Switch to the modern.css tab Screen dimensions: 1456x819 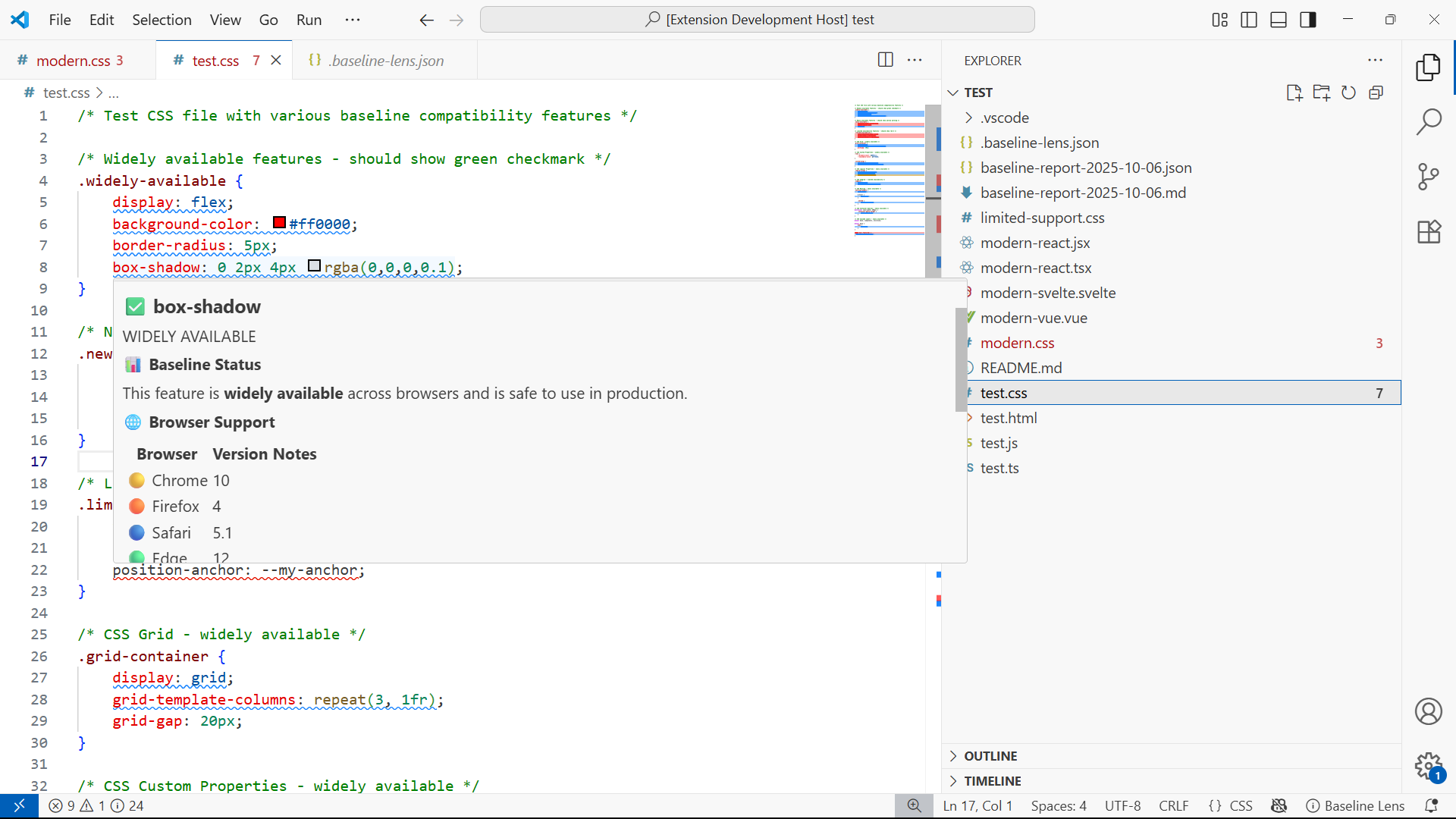click(73, 61)
